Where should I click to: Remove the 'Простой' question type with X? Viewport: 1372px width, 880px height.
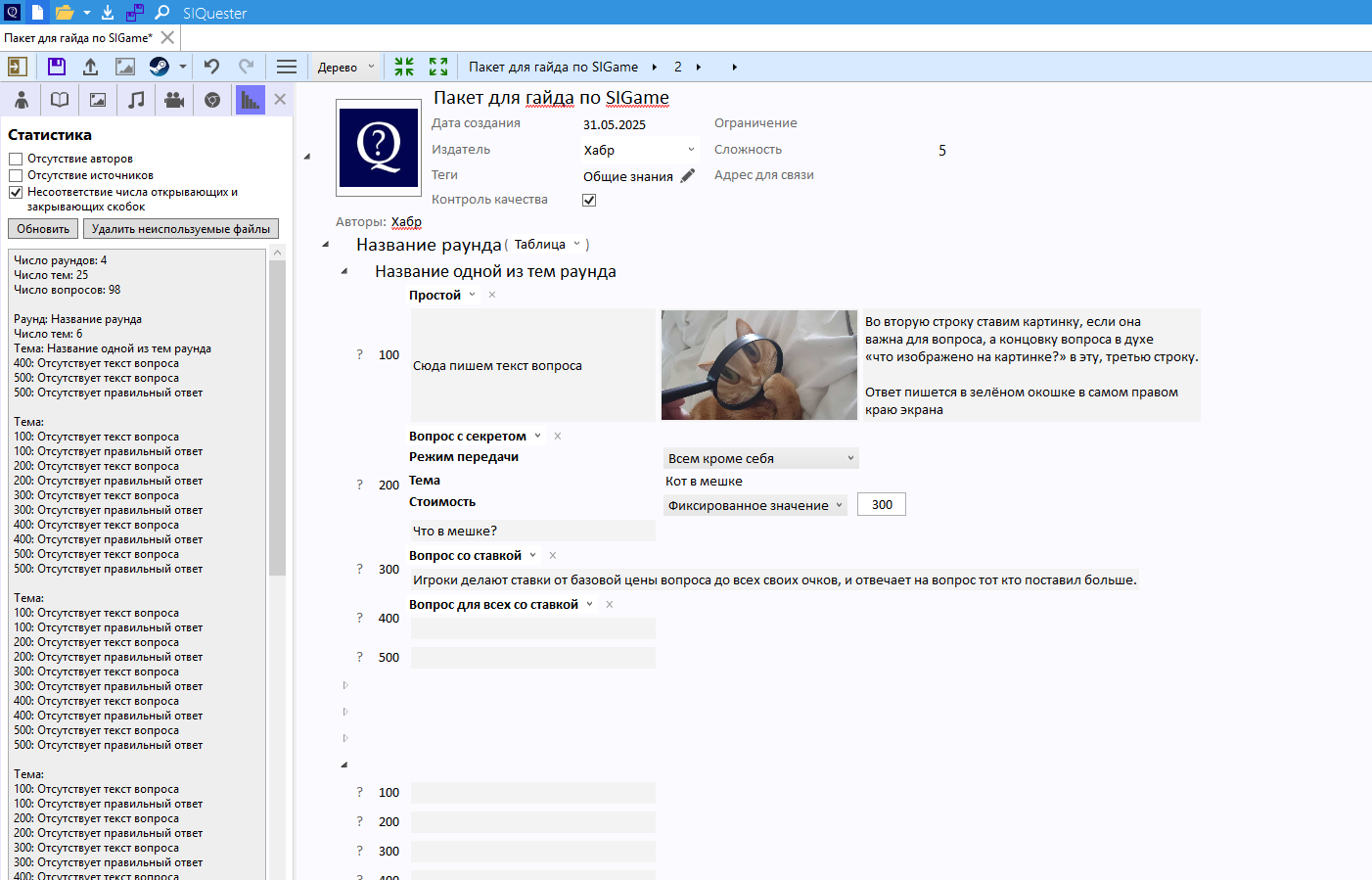tap(492, 295)
